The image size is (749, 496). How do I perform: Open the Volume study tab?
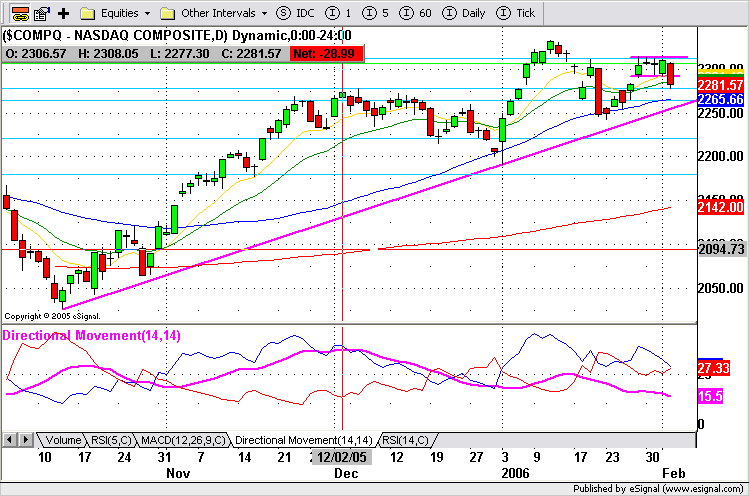pos(61,440)
